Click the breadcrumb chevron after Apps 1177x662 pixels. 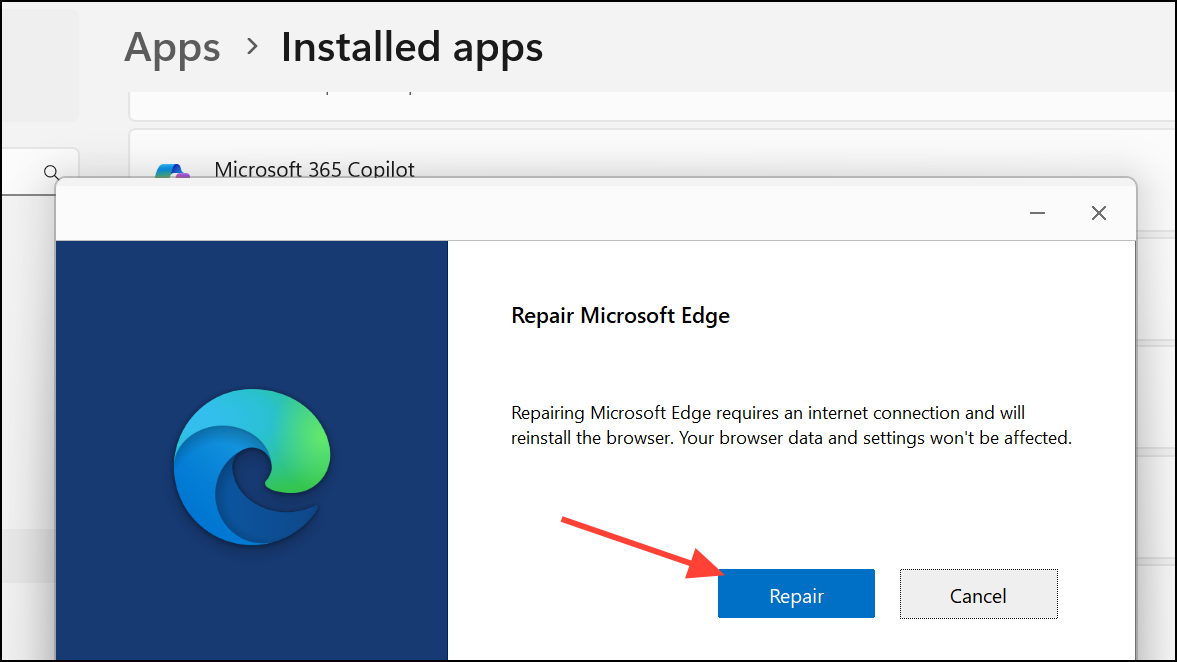click(252, 46)
